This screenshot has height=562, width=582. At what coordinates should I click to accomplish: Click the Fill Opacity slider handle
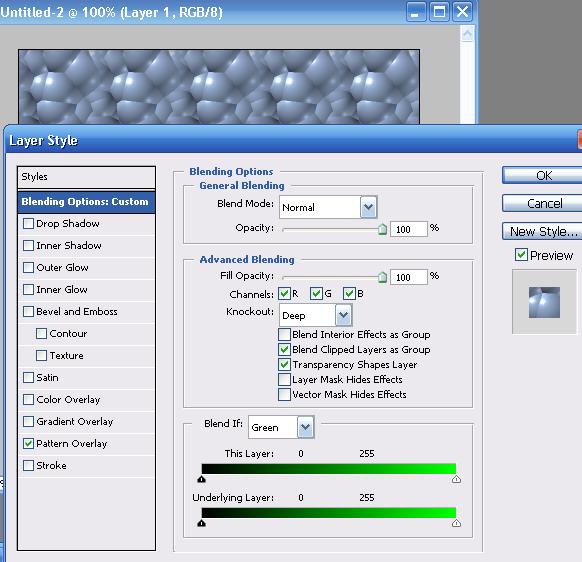[x=382, y=277]
